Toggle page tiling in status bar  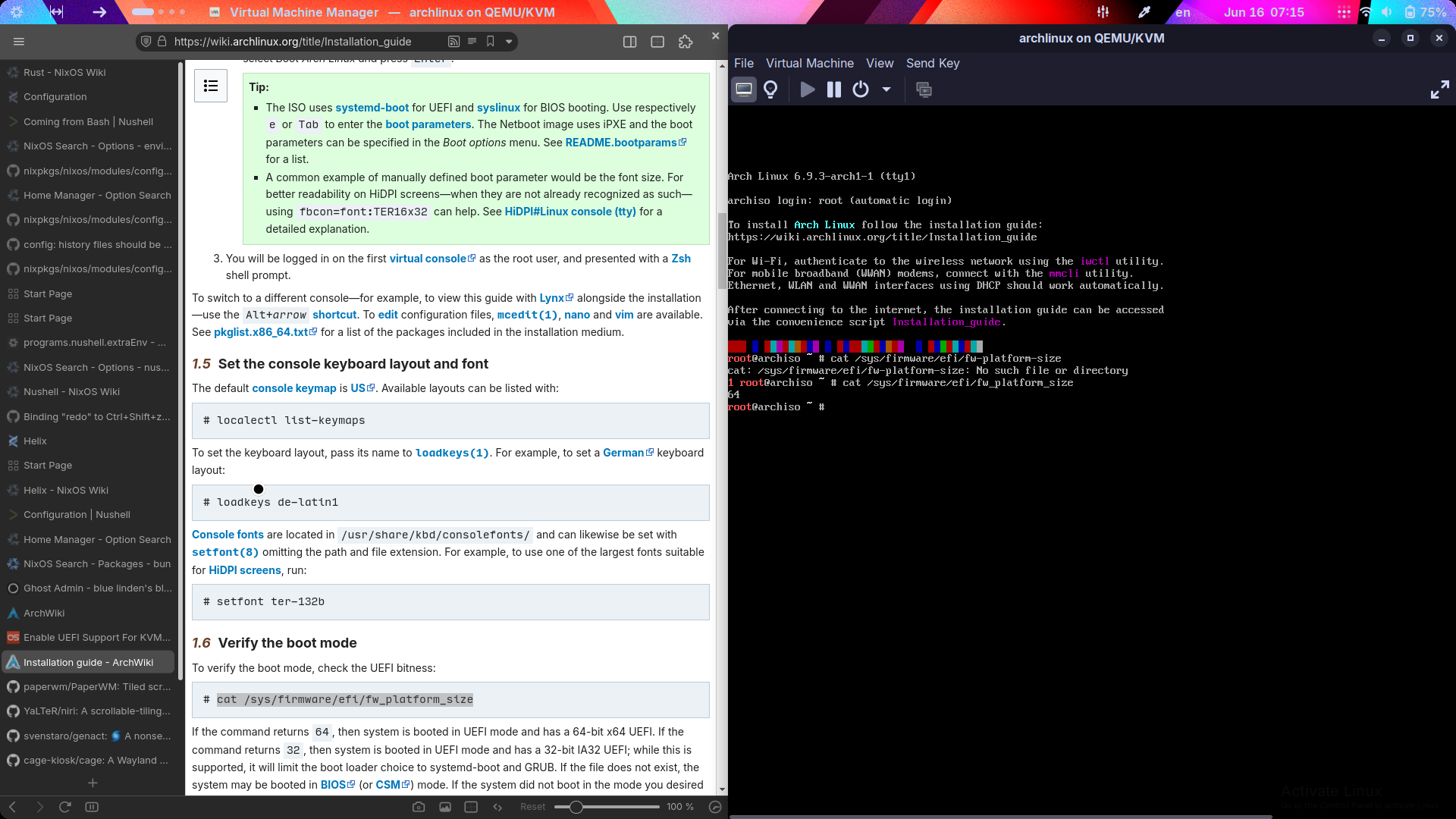[x=471, y=807]
